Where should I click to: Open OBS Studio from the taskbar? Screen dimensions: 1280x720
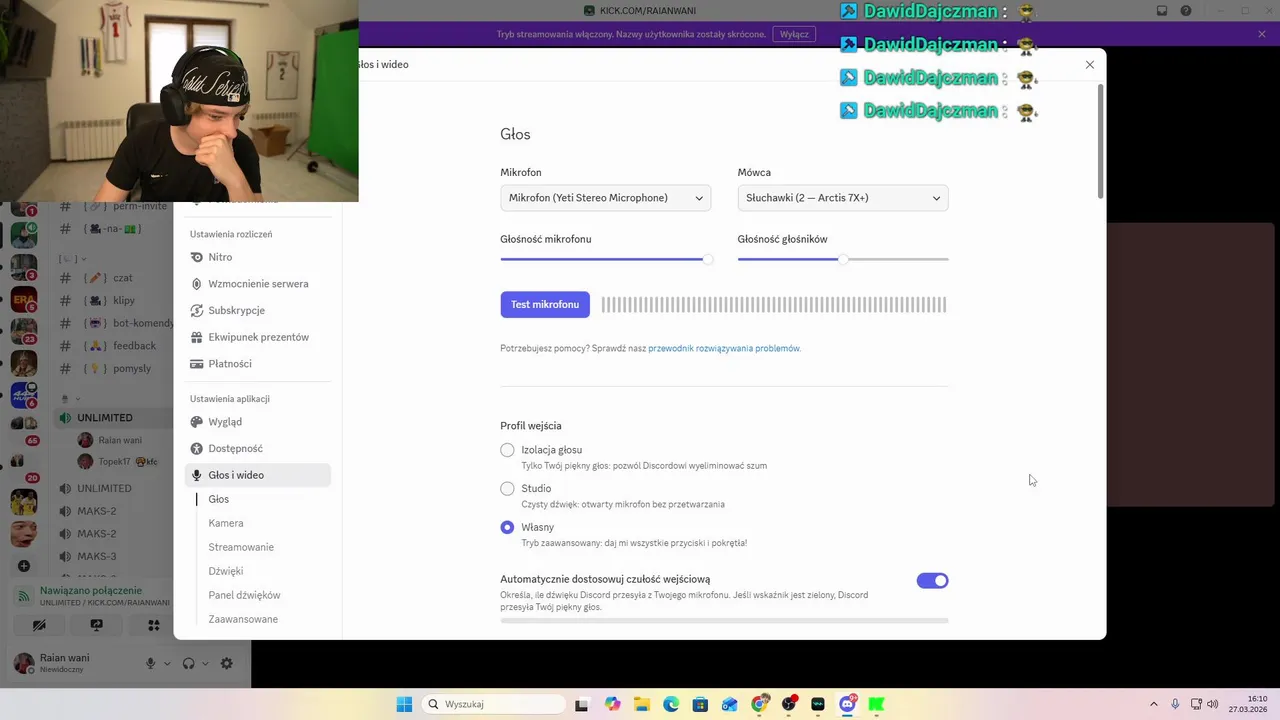pyautogui.click(x=789, y=704)
